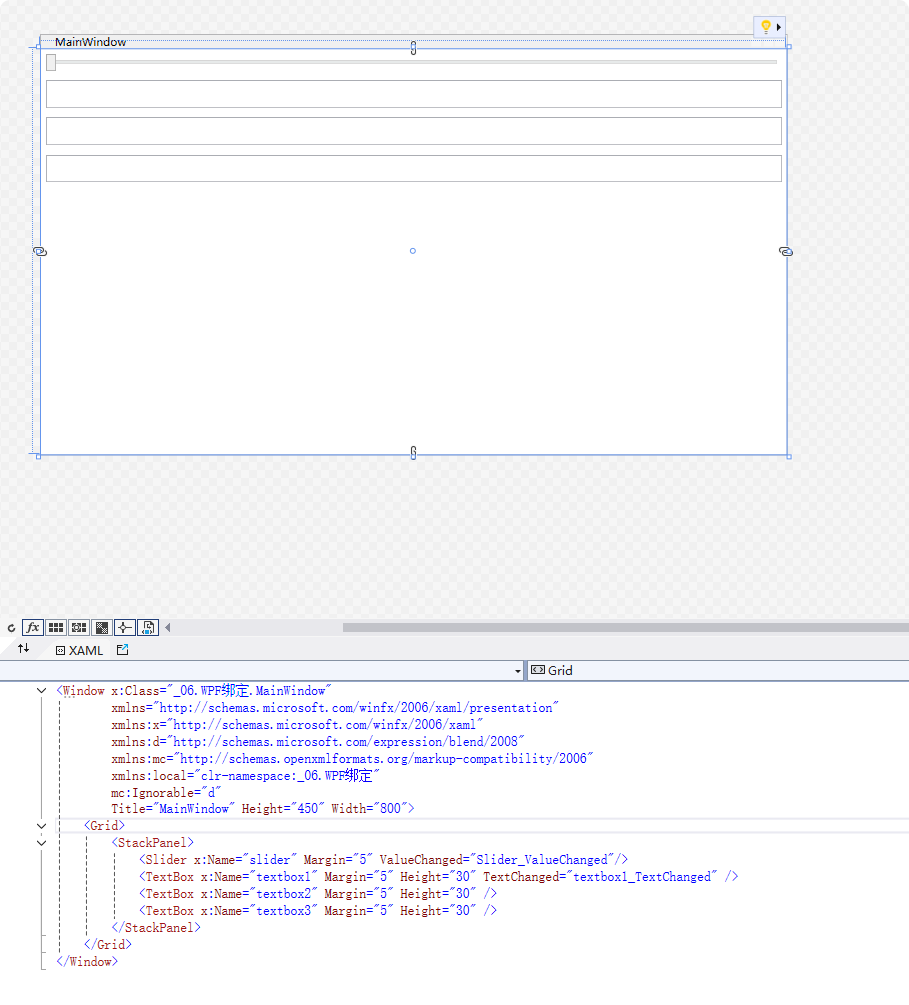Click the scroll-left arrow on designer scrollbar
This screenshot has height=1005, width=909.
(168, 627)
